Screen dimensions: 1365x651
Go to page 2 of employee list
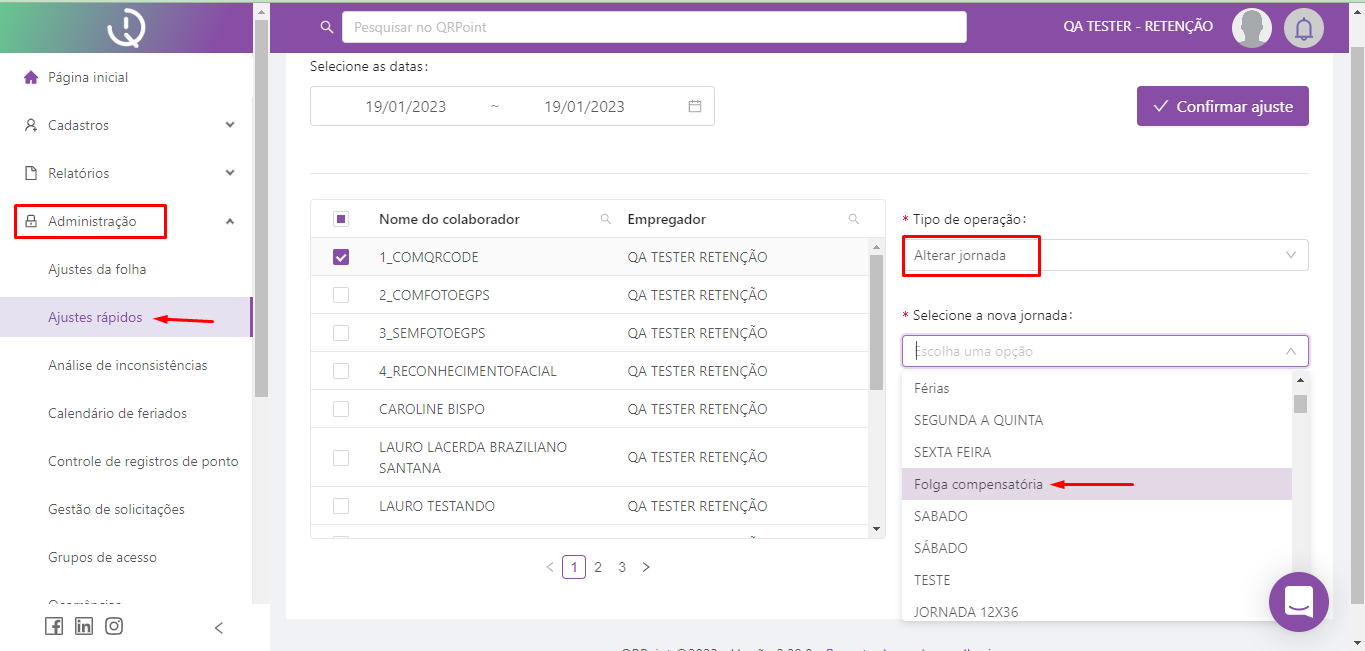[598, 567]
